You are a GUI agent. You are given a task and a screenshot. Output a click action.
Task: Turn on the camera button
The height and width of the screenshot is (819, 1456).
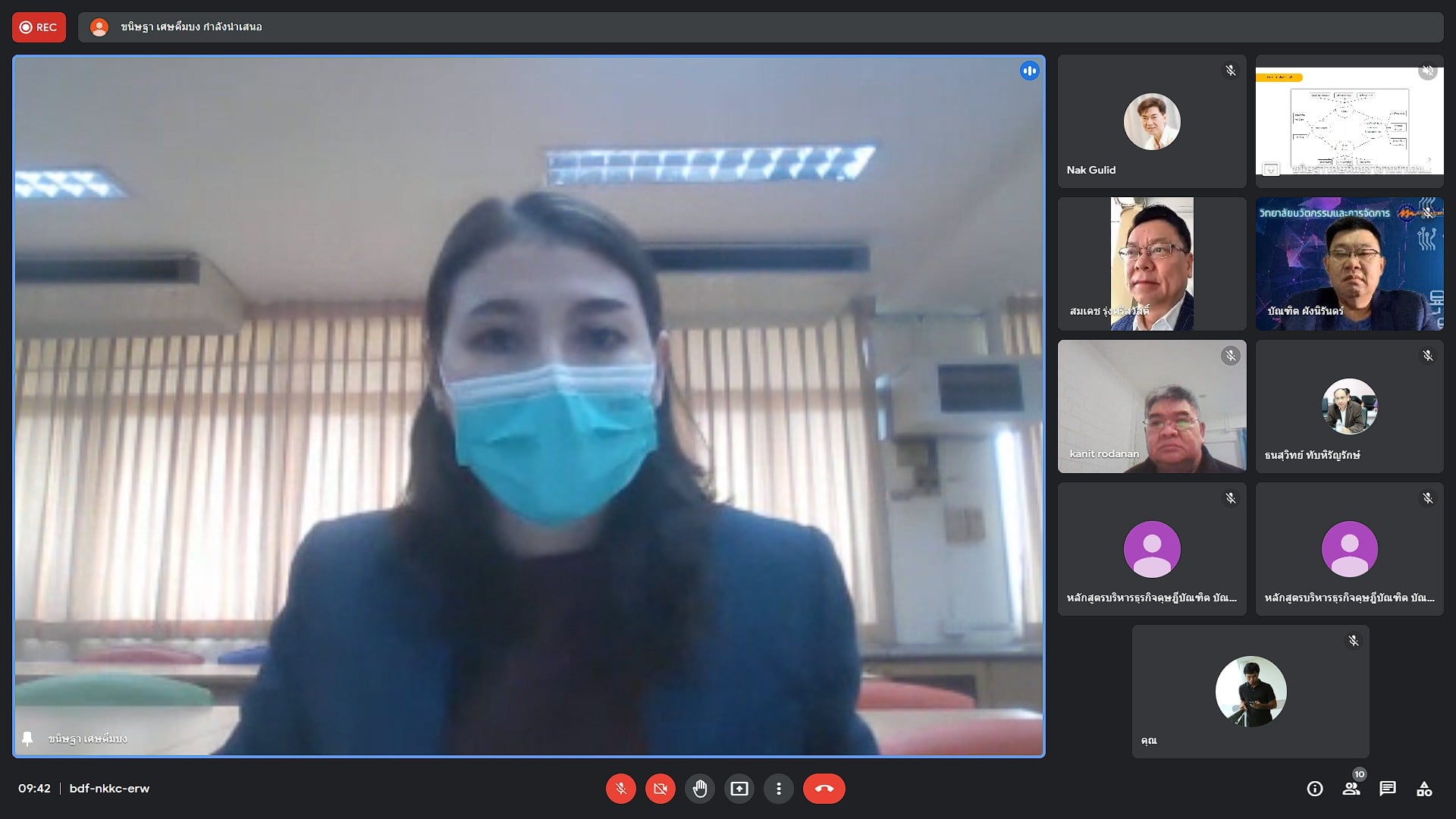pos(661,789)
